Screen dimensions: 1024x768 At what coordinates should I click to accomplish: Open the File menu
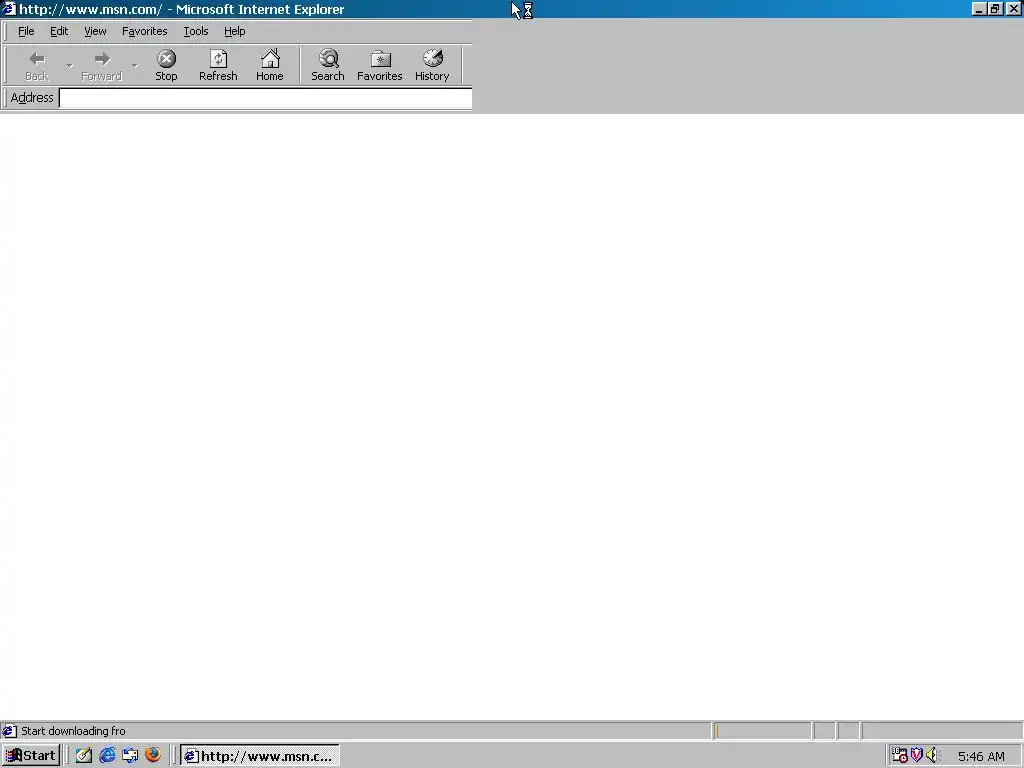click(26, 31)
